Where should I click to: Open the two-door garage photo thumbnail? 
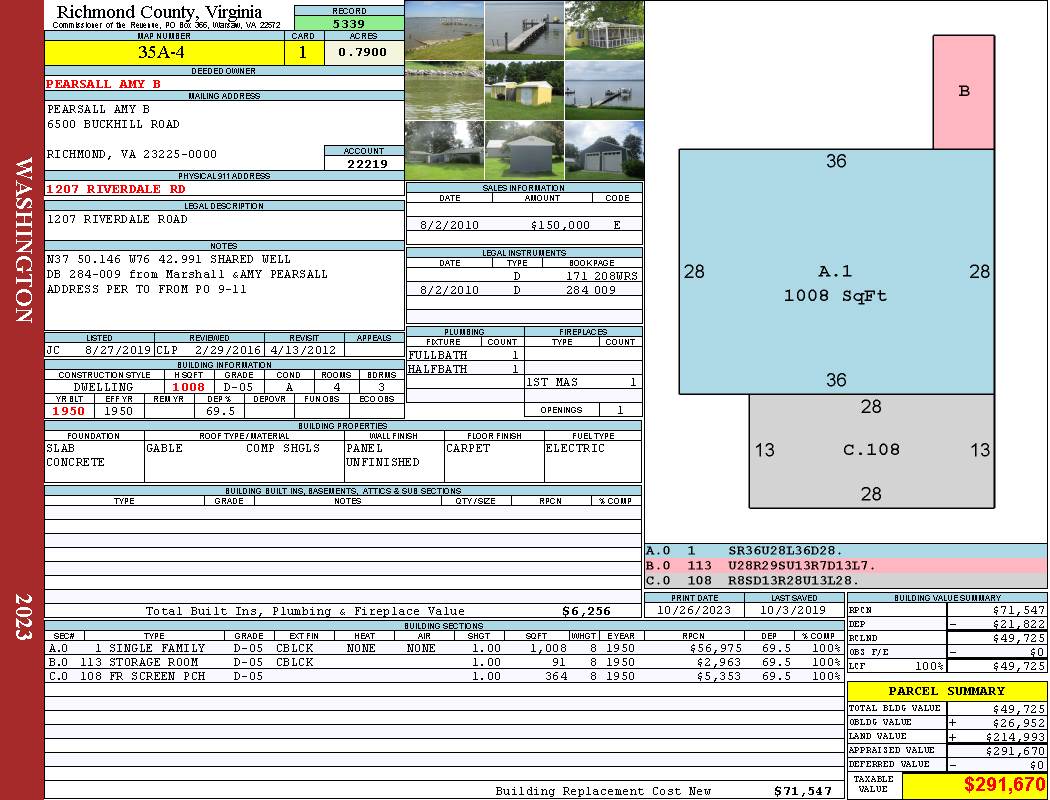(x=605, y=151)
